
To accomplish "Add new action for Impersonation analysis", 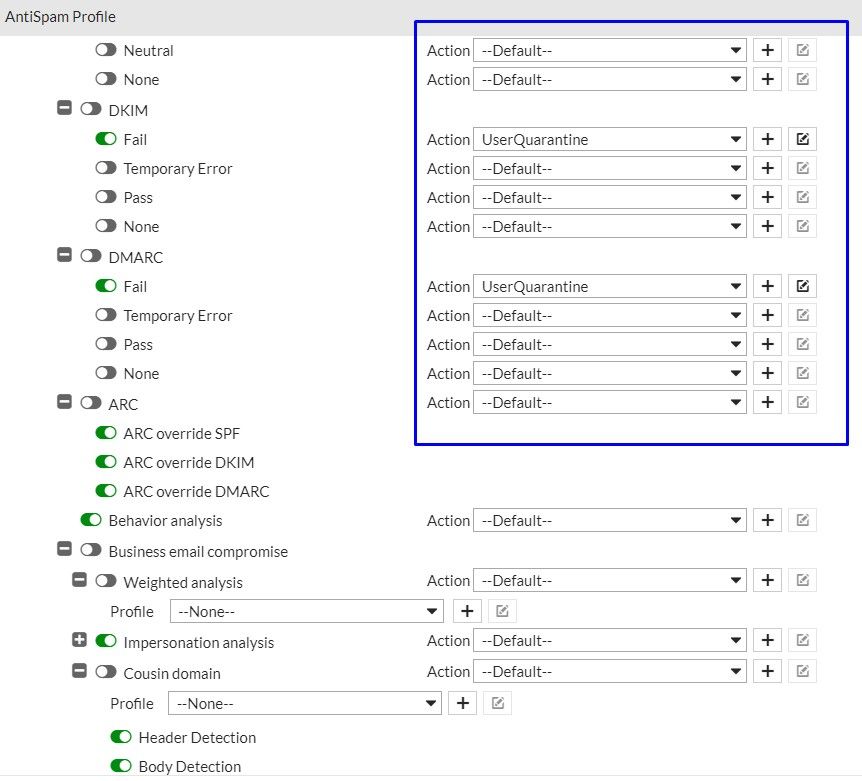I will 767,641.
